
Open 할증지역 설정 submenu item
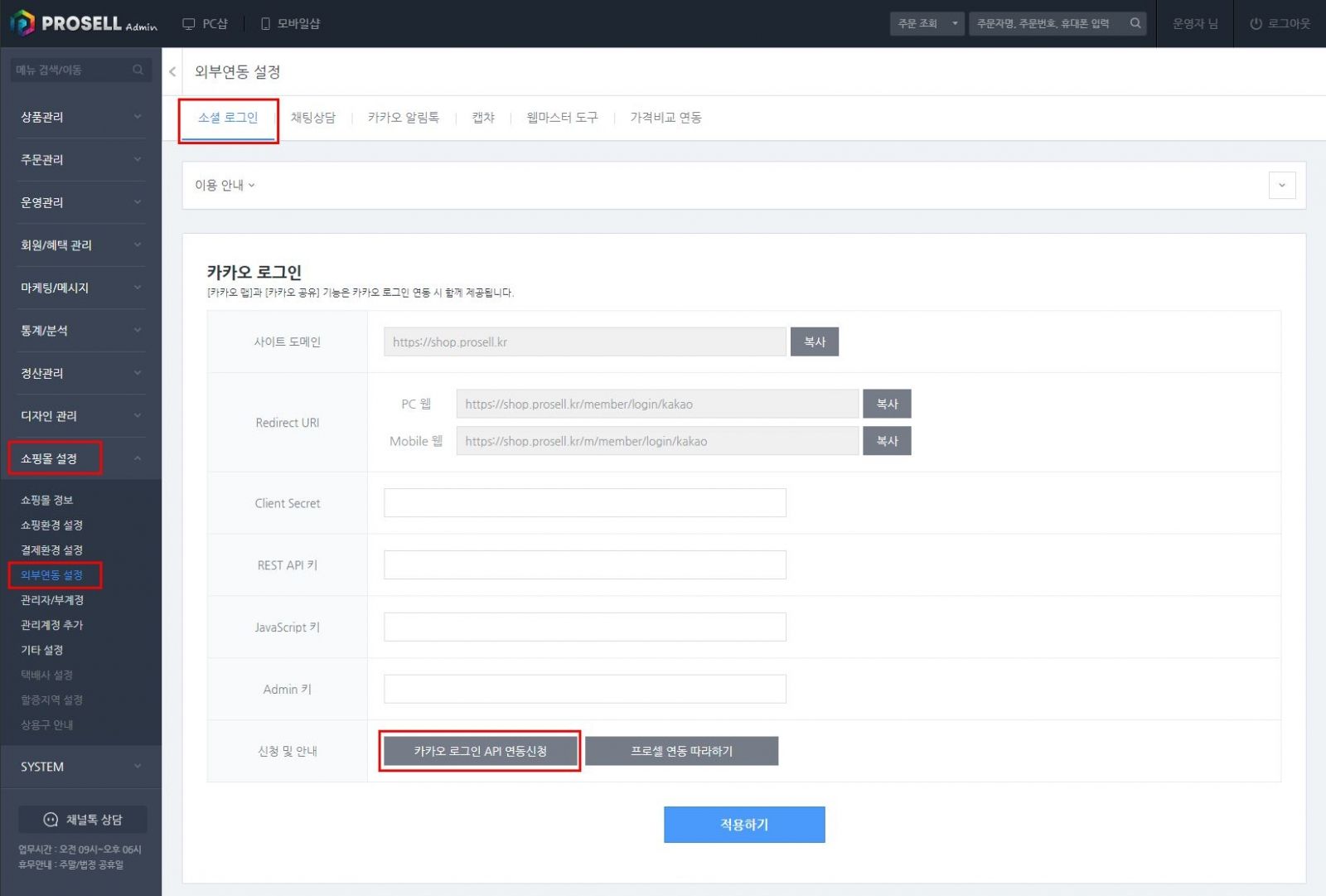(x=51, y=700)
